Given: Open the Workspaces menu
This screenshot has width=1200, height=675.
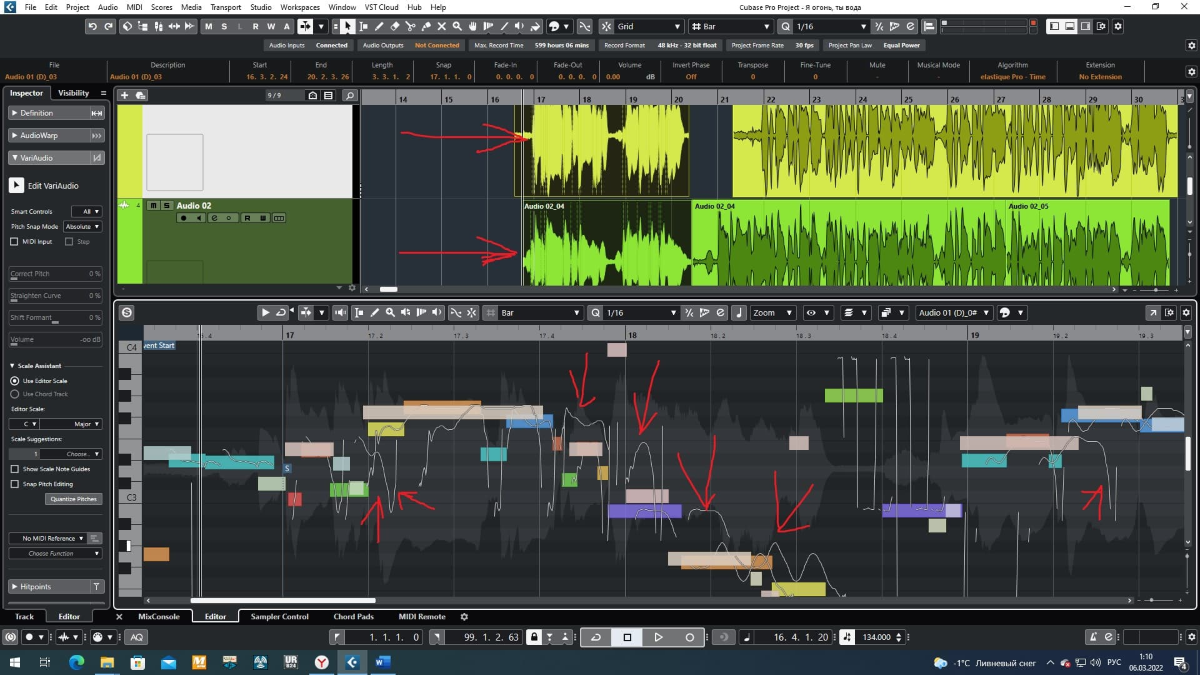Looking at the screenshot, I should click(300, 7).
